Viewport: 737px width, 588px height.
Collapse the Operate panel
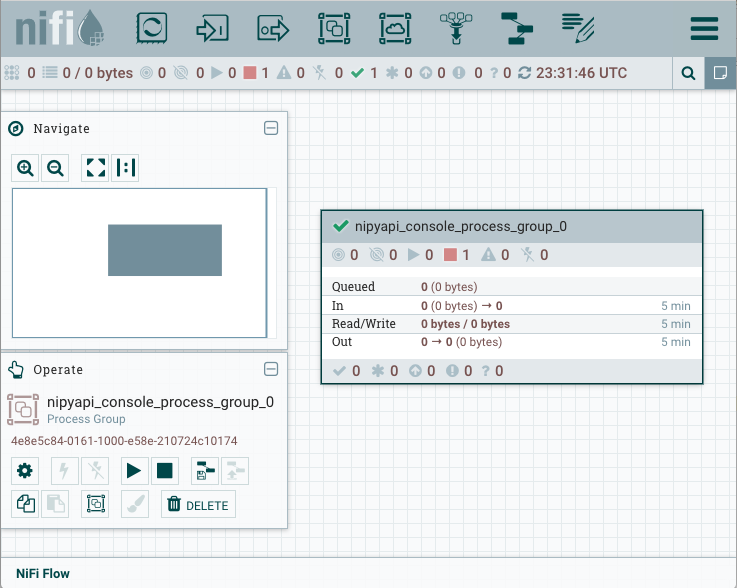tap(270, 369)
